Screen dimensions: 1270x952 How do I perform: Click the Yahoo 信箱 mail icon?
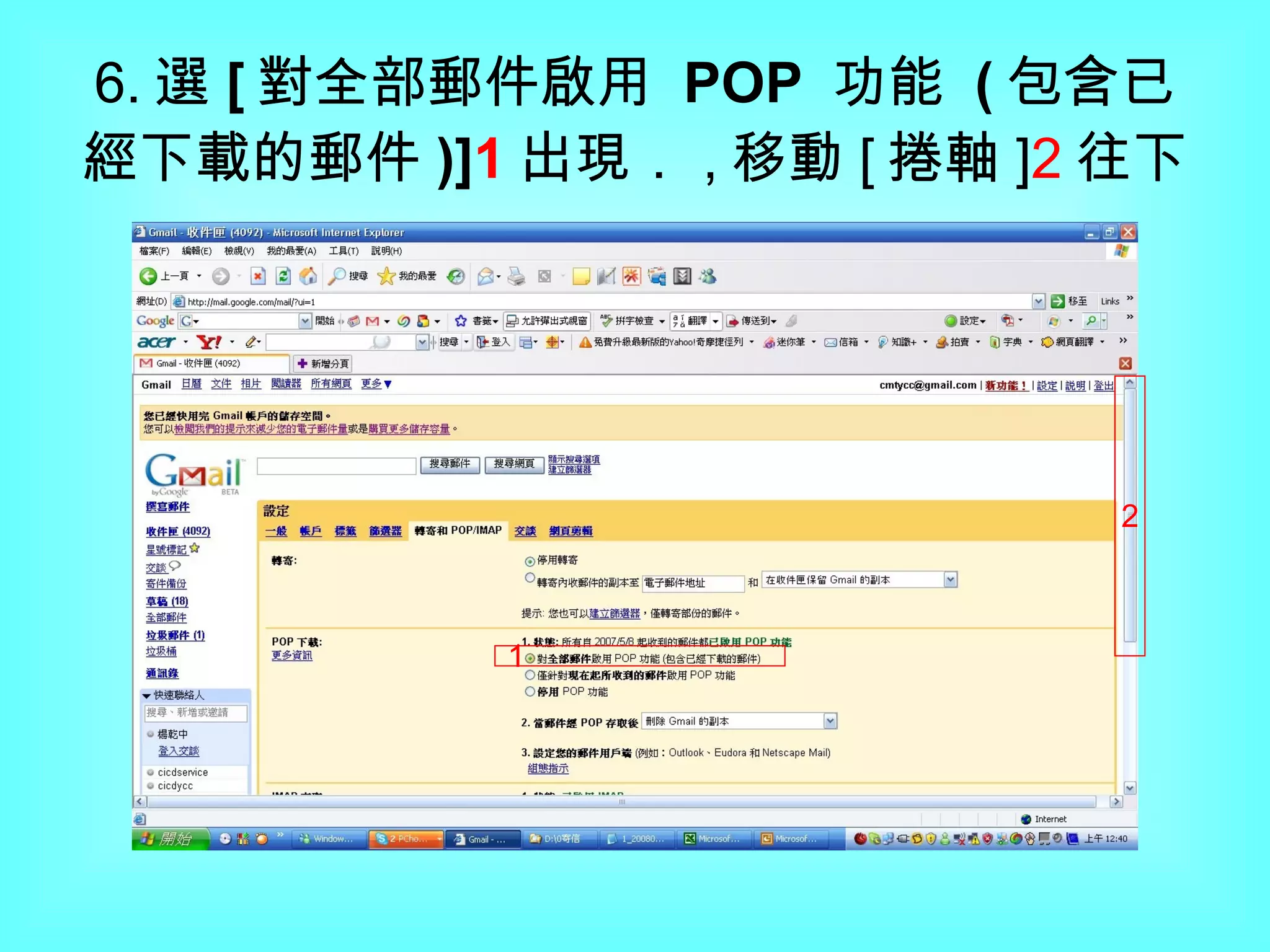(x=830, y=342)
